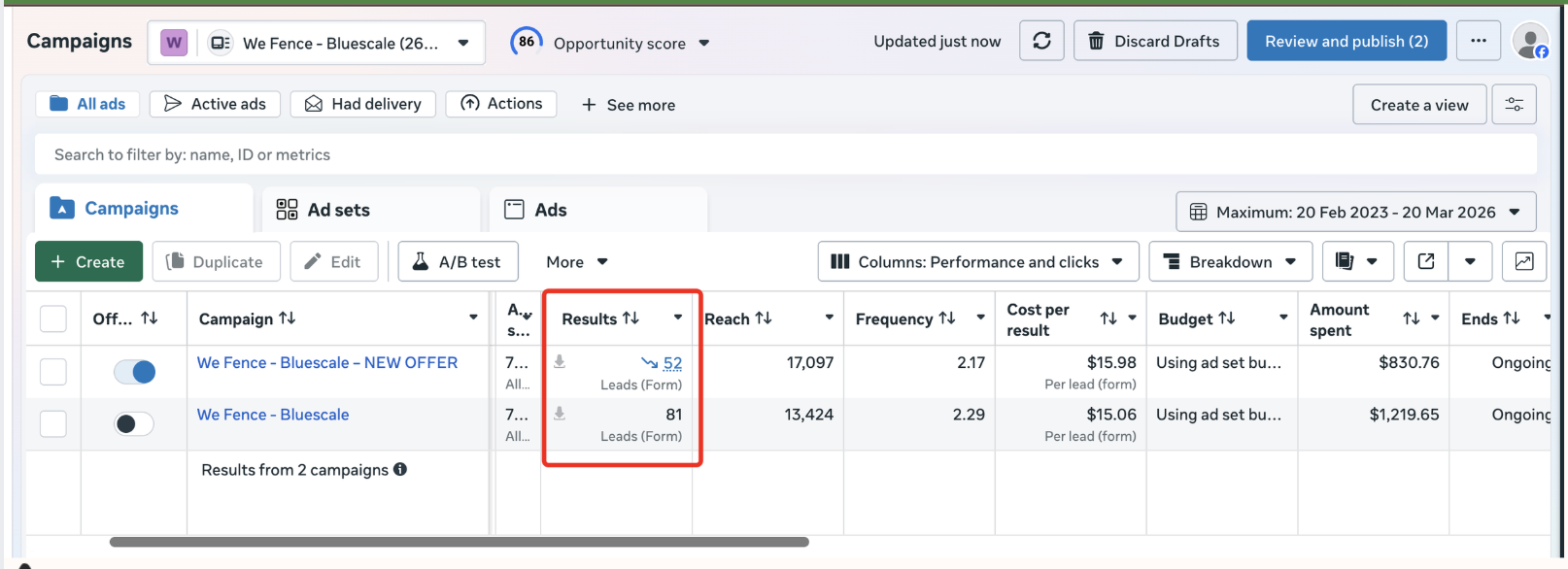This screenshot has height=569, width=1568.
Task: Select the Had delivery view
Action: click(363, 104)
